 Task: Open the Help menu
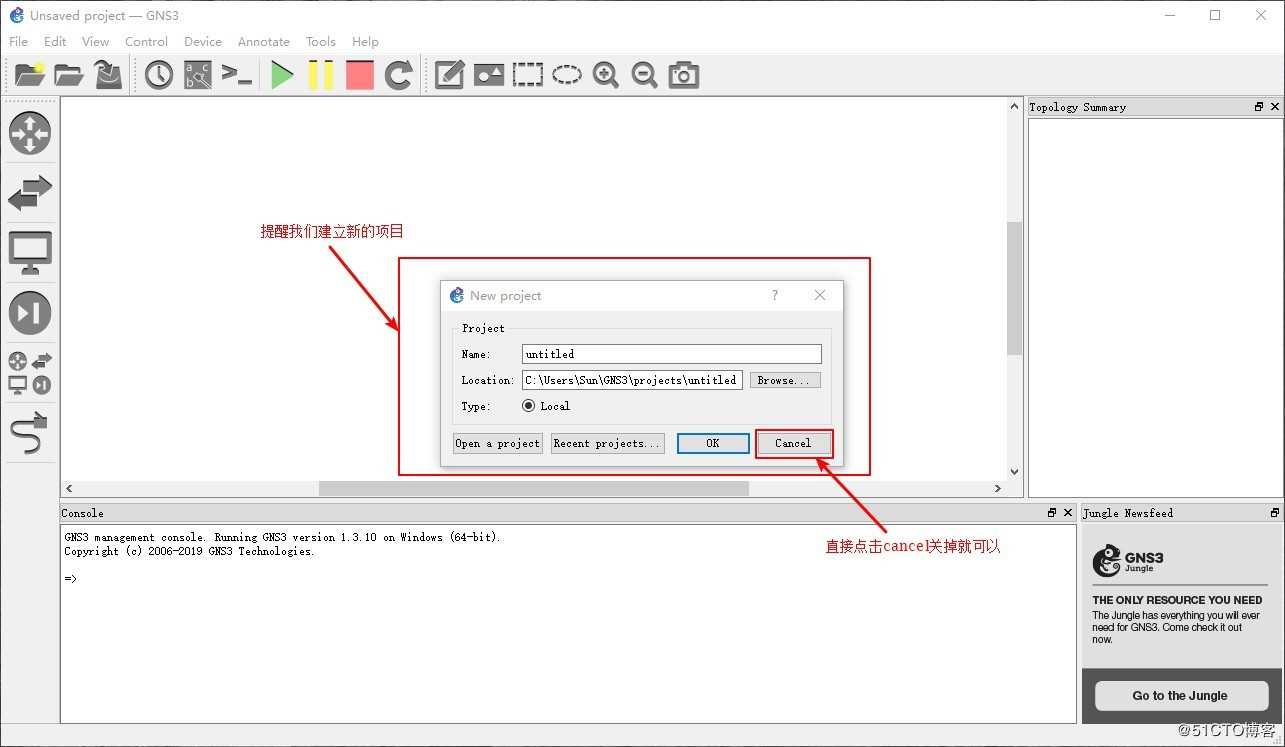click(x=365, y=41)
